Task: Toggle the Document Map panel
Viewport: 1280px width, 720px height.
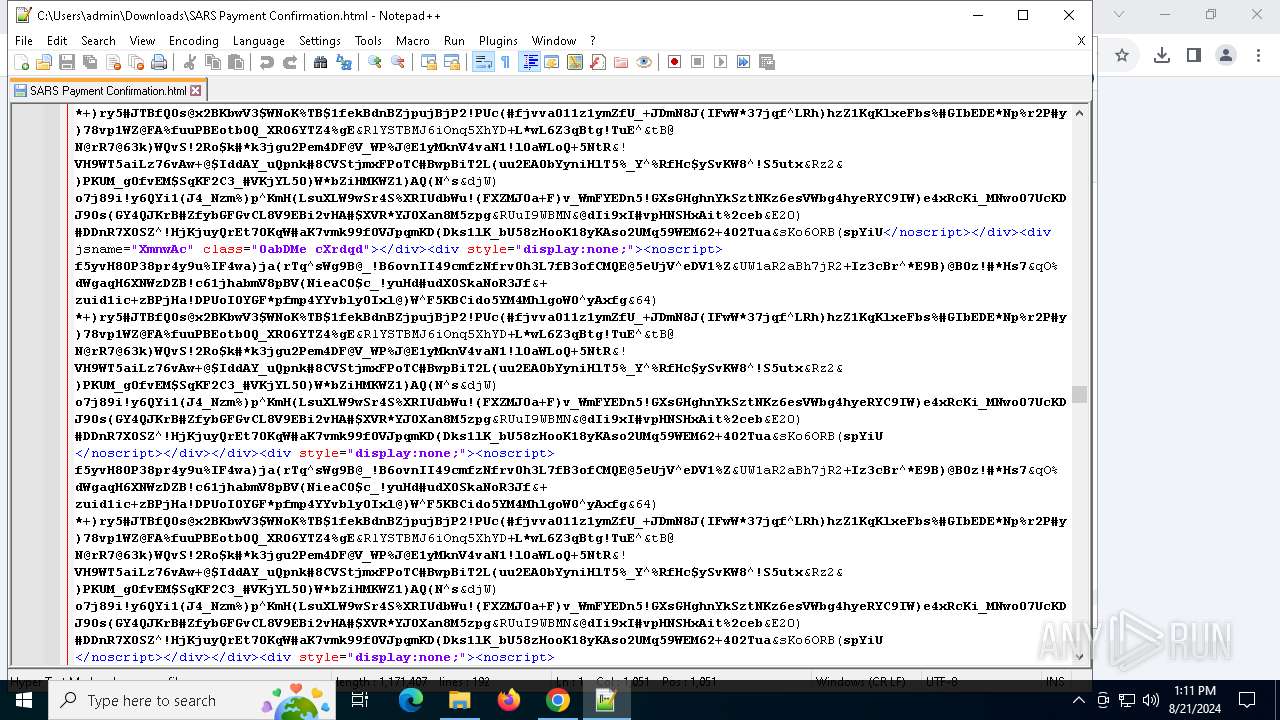Action: (575, 62)
